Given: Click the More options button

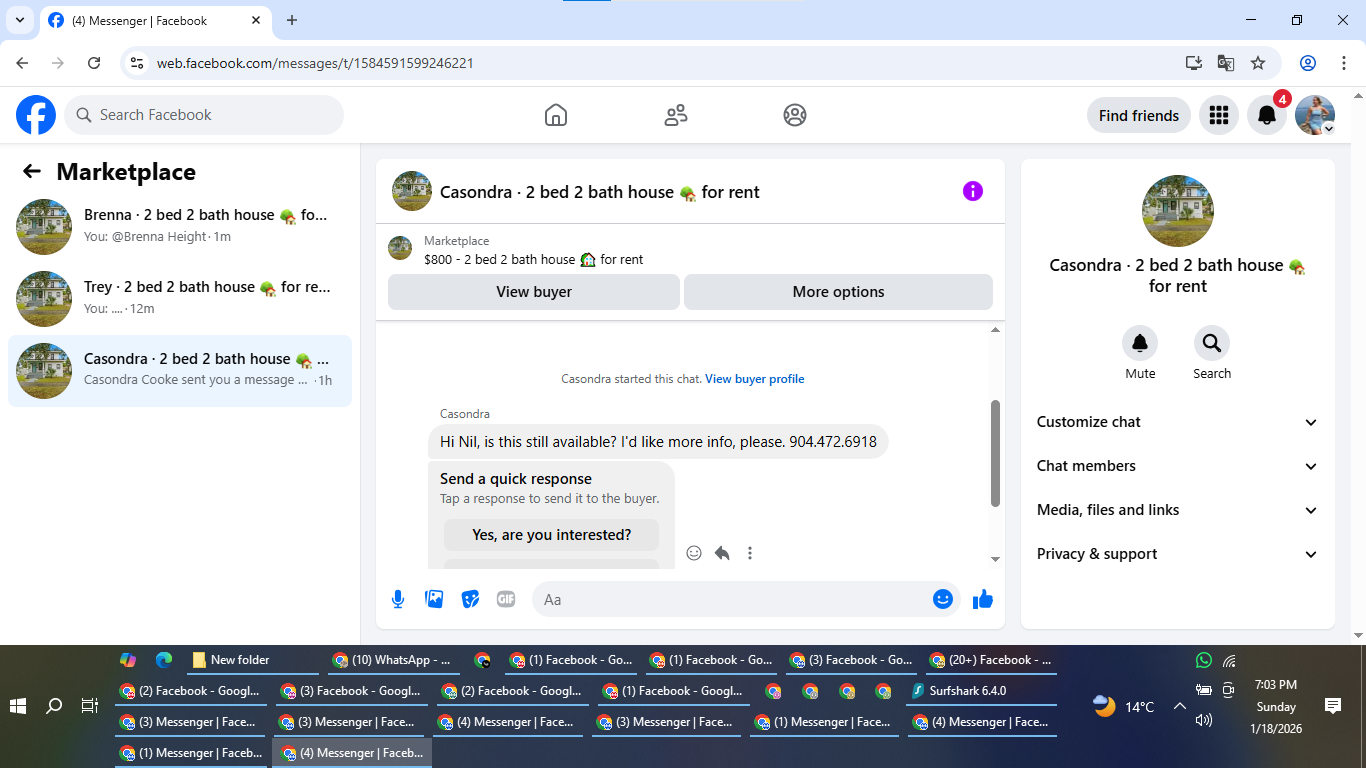Looking at the screenshot, I should click(x=838, y=292).
